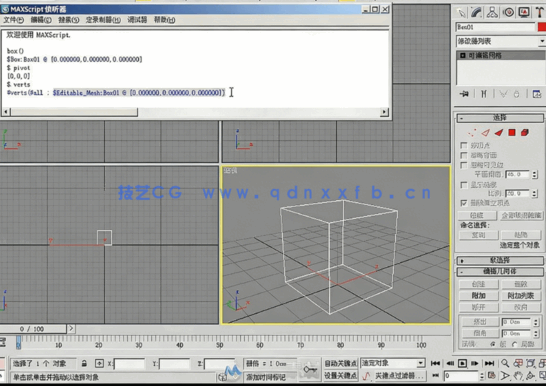Step to next frame
The image size is (546, 386).
point(475,363)
